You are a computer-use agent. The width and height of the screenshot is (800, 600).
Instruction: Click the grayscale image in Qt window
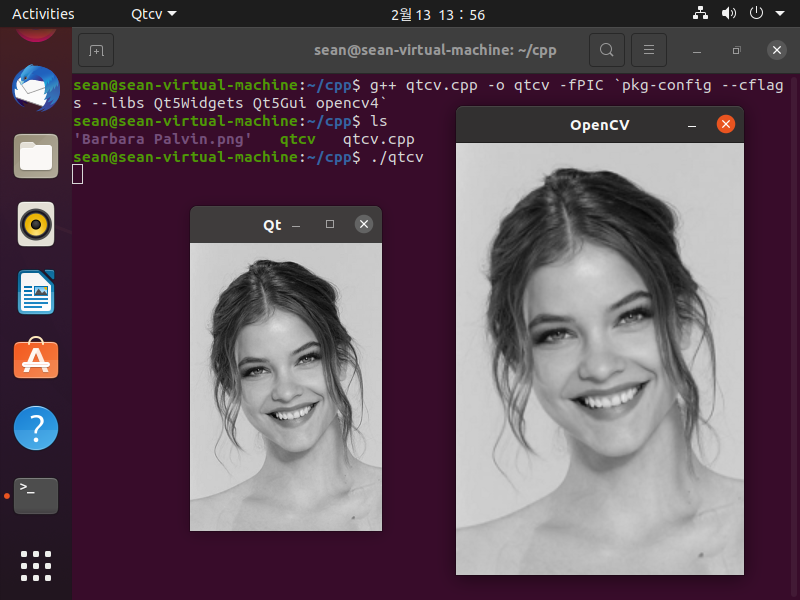point(286,387)
